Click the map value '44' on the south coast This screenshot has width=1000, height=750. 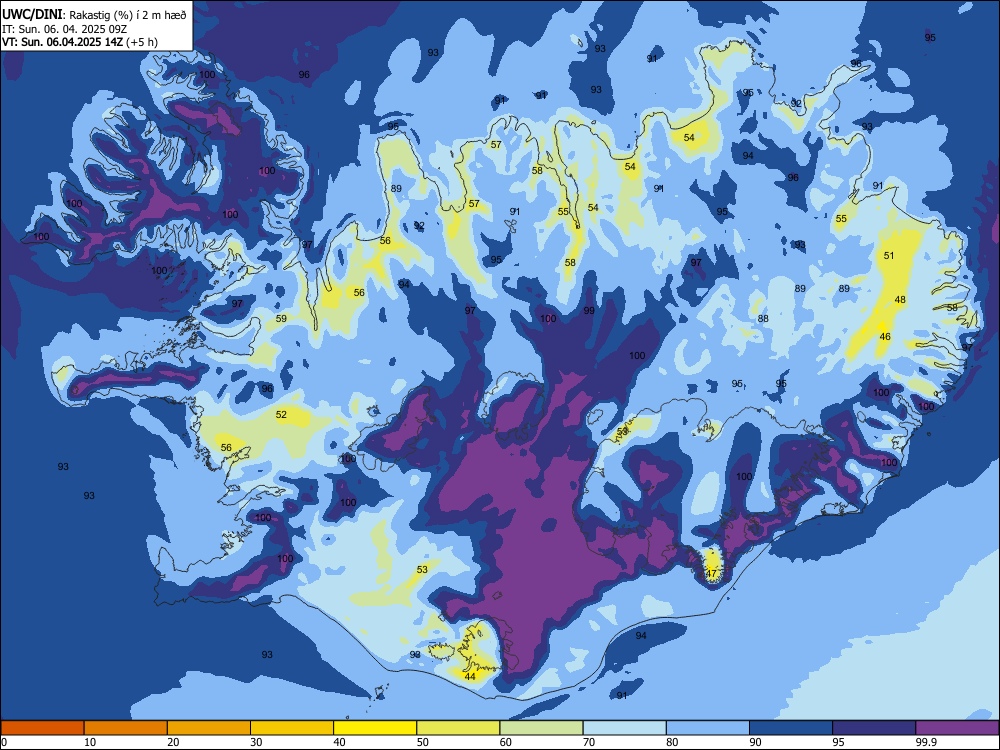470,677
